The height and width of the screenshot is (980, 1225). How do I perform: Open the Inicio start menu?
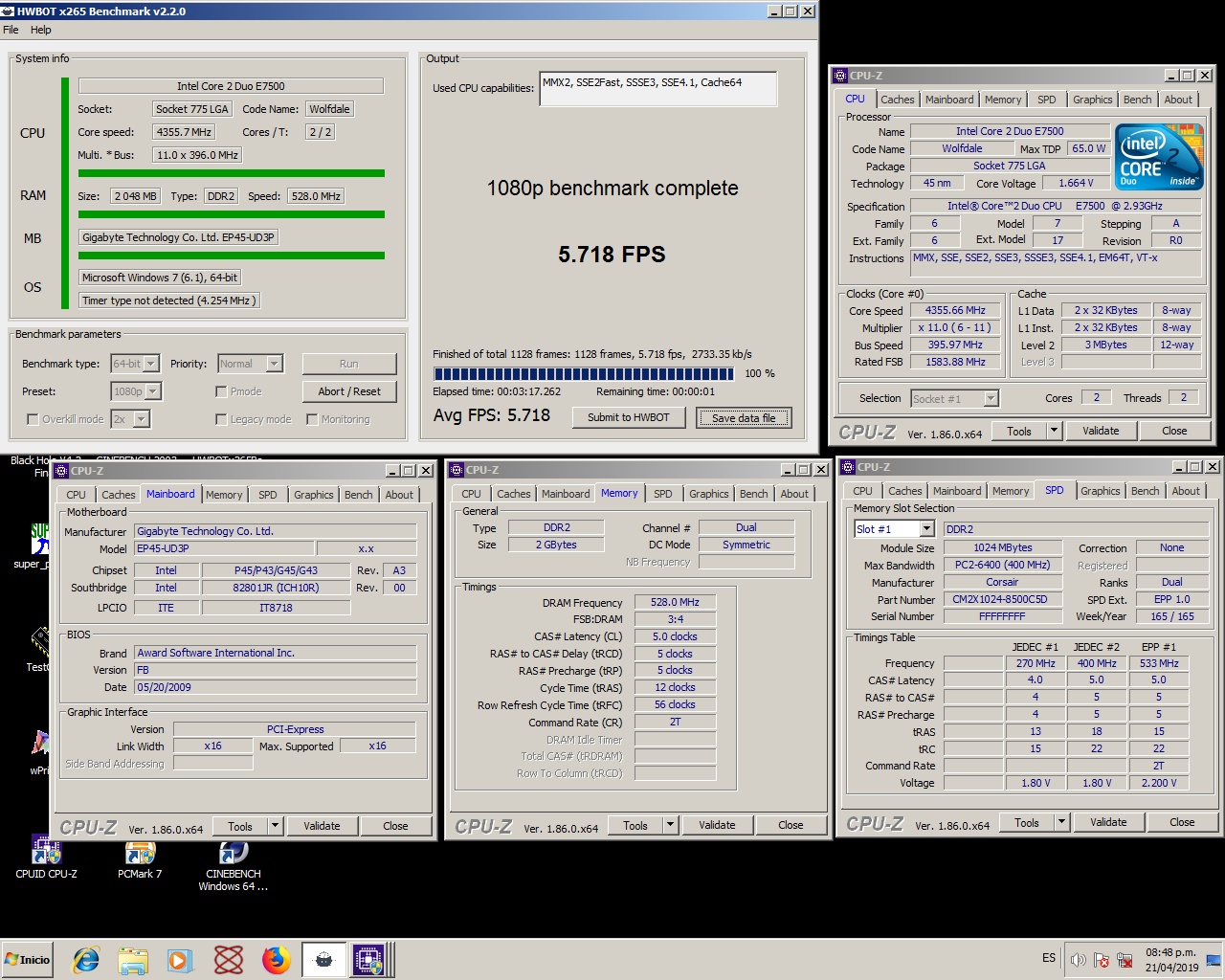click(28, 959)
